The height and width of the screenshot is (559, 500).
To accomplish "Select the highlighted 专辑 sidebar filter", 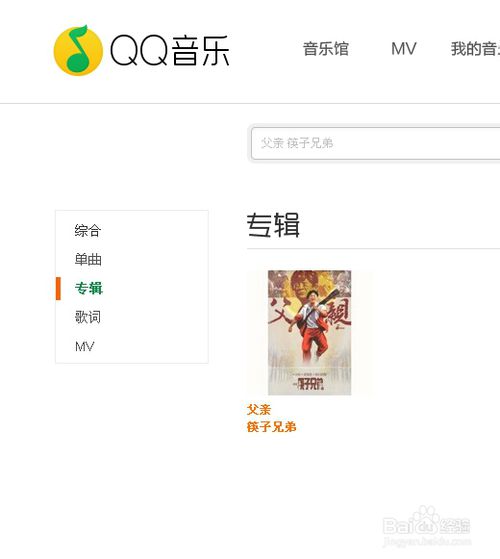I will 89,288.
